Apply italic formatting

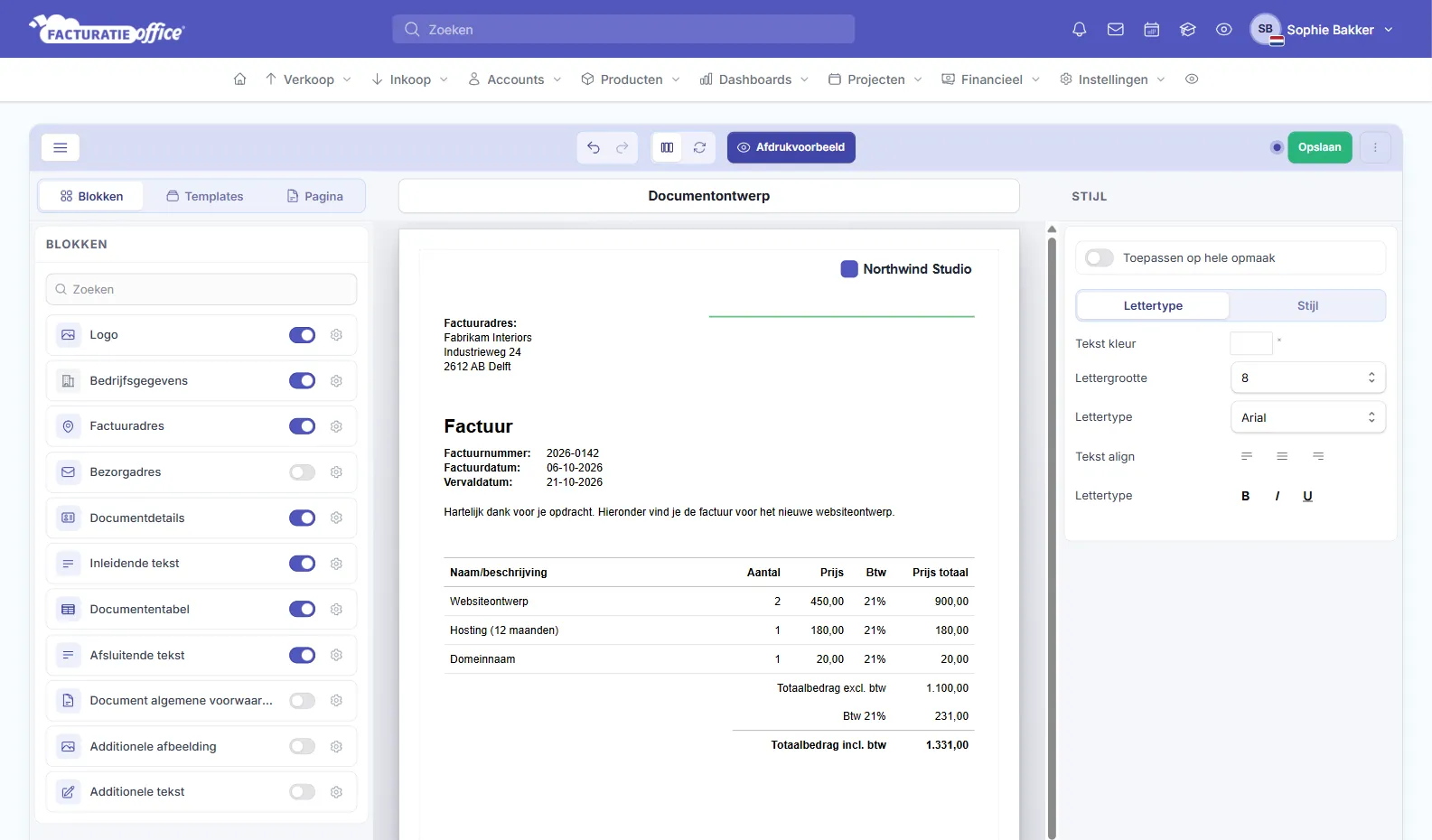[1278, 496]
